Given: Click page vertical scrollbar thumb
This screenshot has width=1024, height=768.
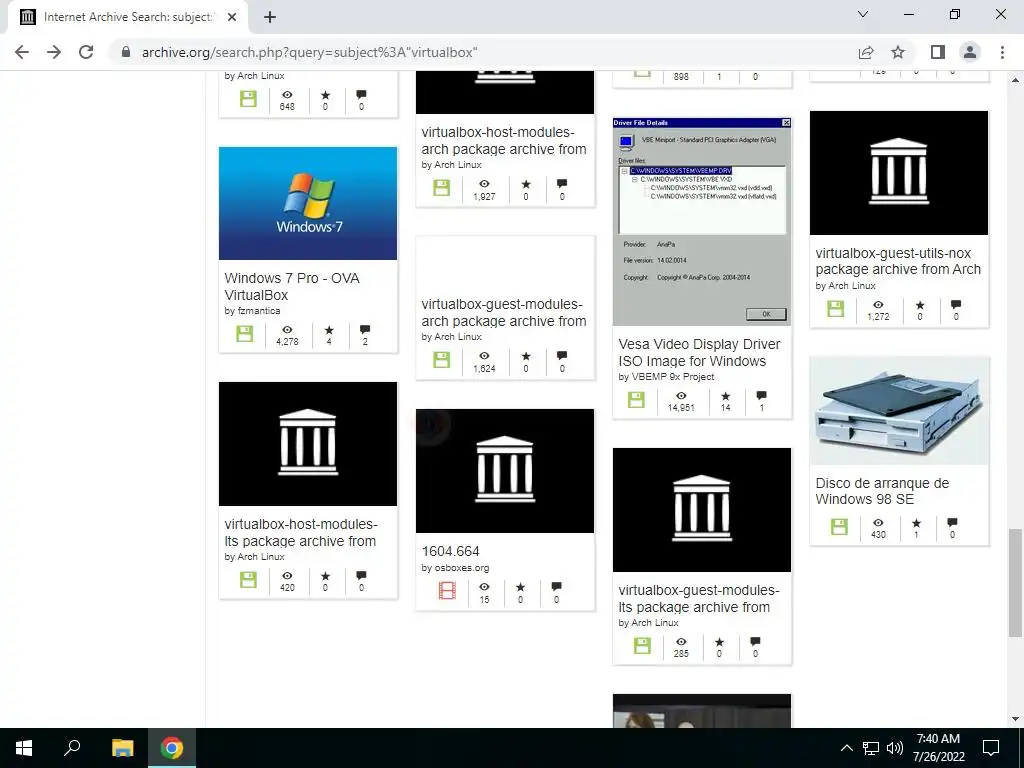Looking at the screenshot, I should click(1015, 583).
